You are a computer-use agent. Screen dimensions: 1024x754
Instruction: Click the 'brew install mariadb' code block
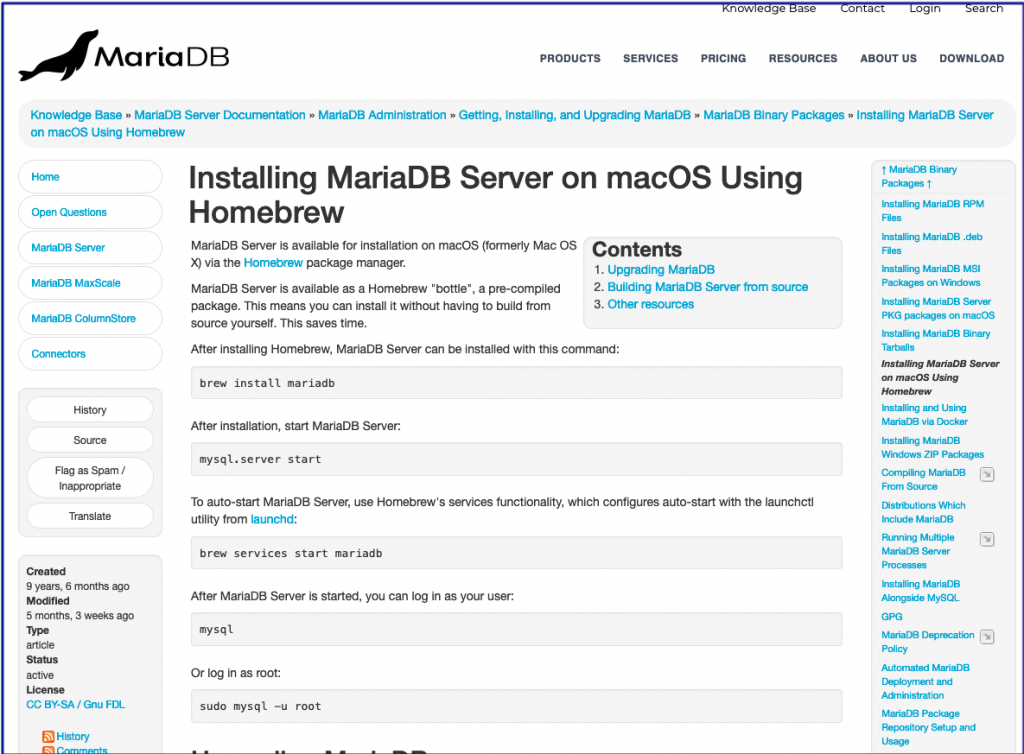[516, 383]
